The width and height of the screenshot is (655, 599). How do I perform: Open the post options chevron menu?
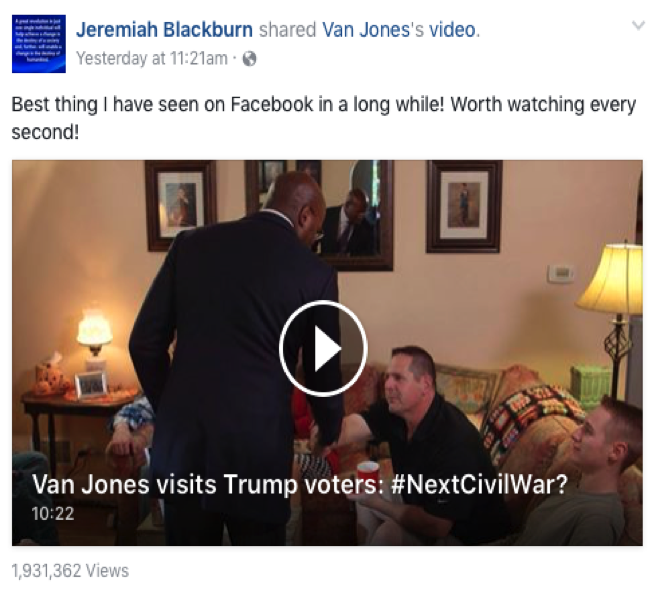638,26
